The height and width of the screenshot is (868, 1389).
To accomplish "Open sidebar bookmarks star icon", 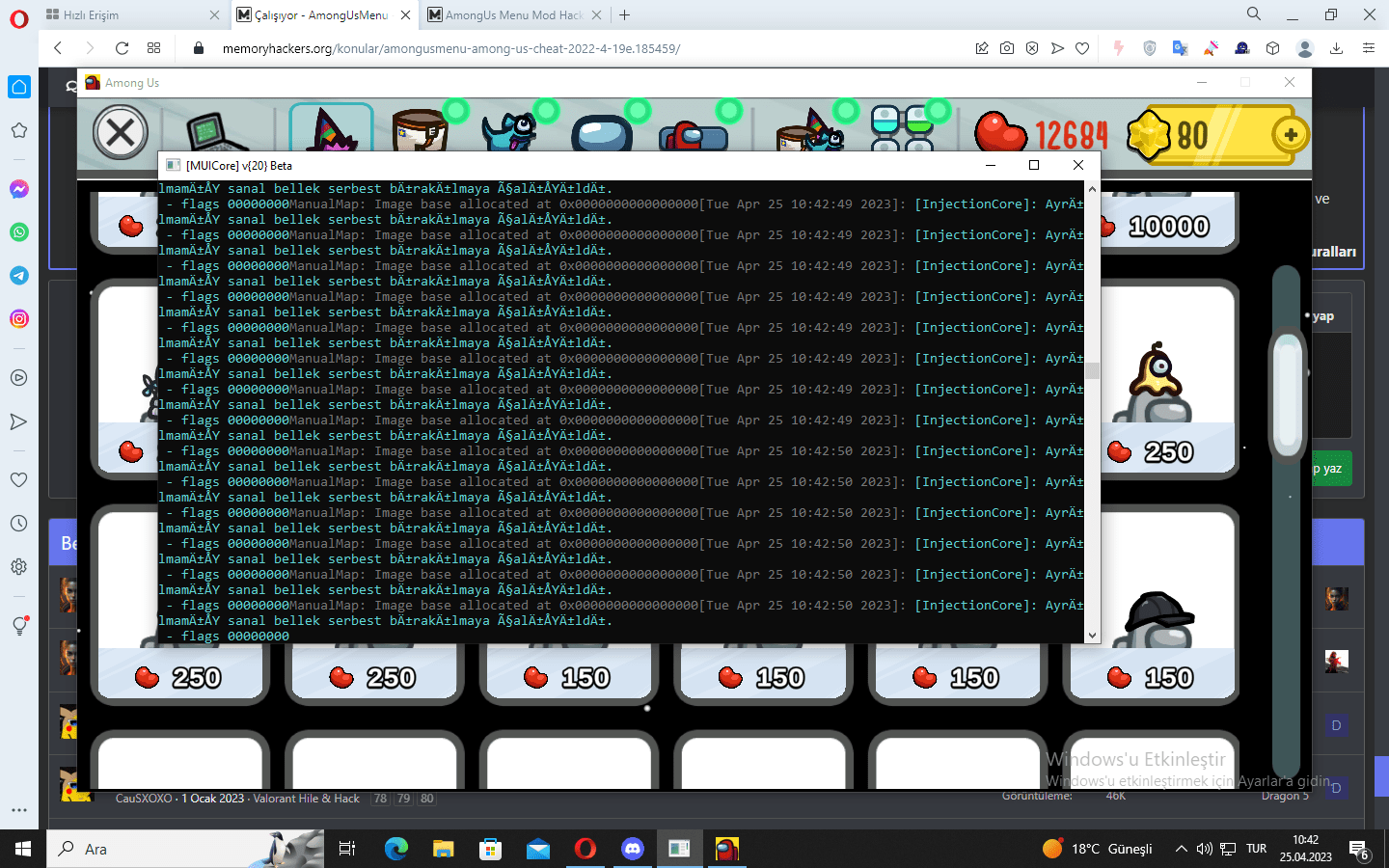I will tap(19, 130).
